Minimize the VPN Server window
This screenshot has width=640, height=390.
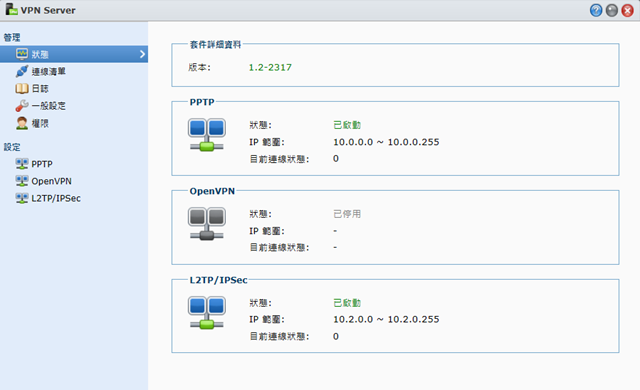[x=611, y=10]
